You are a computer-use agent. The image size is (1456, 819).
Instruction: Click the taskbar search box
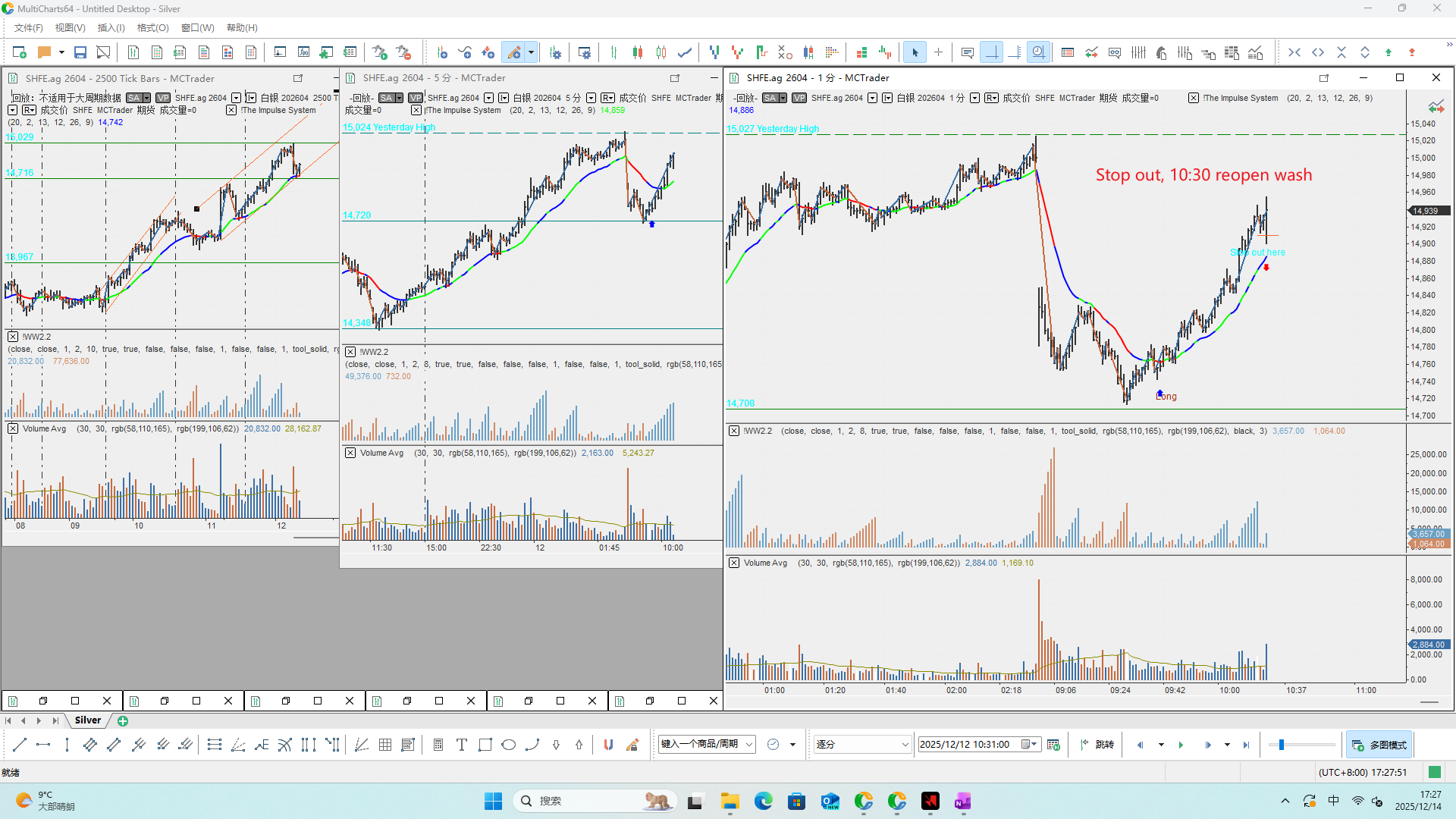click(593, 801)
